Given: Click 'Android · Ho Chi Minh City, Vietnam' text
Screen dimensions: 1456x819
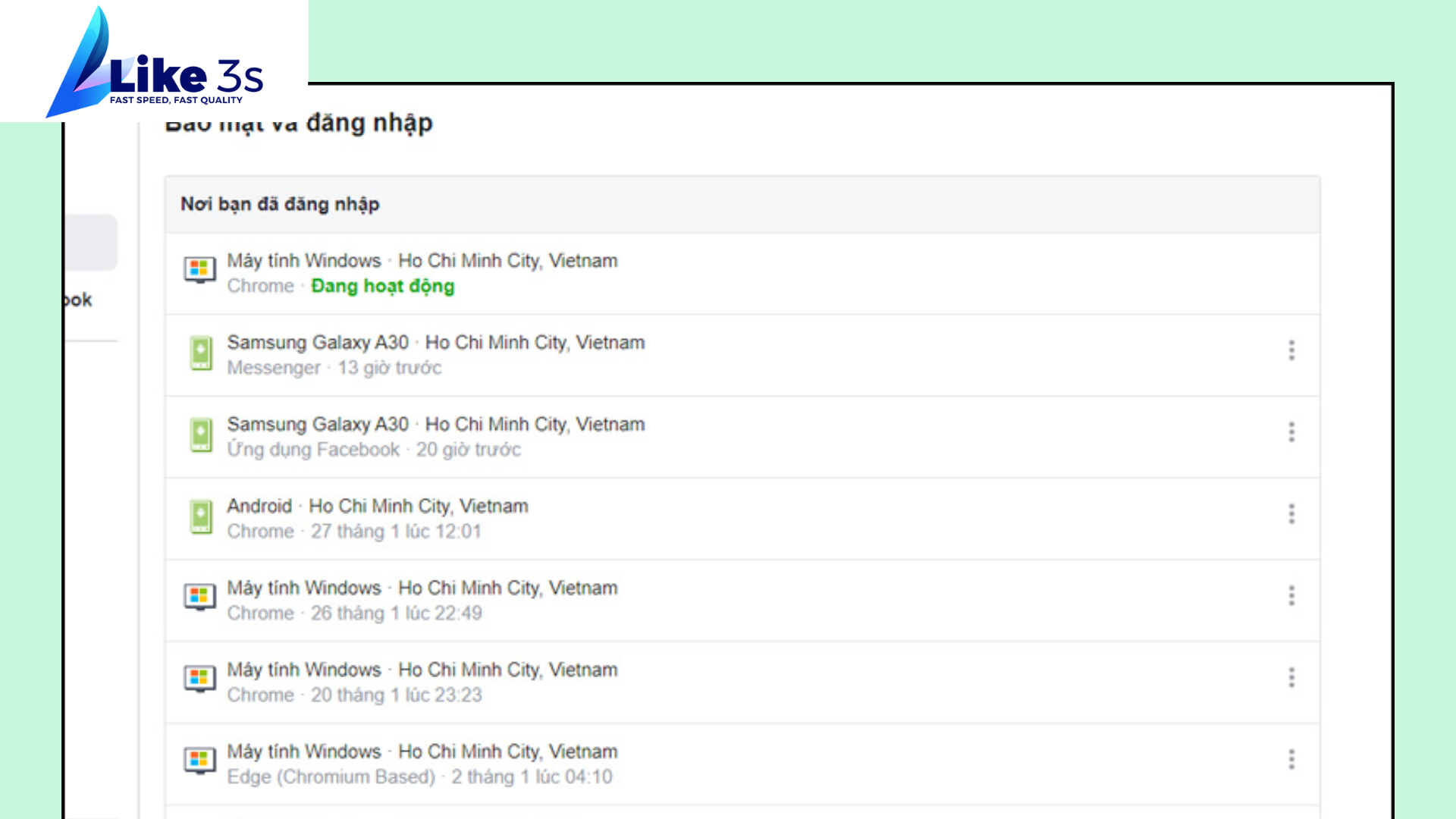Looking at the screenshot, I should [378, 506].
